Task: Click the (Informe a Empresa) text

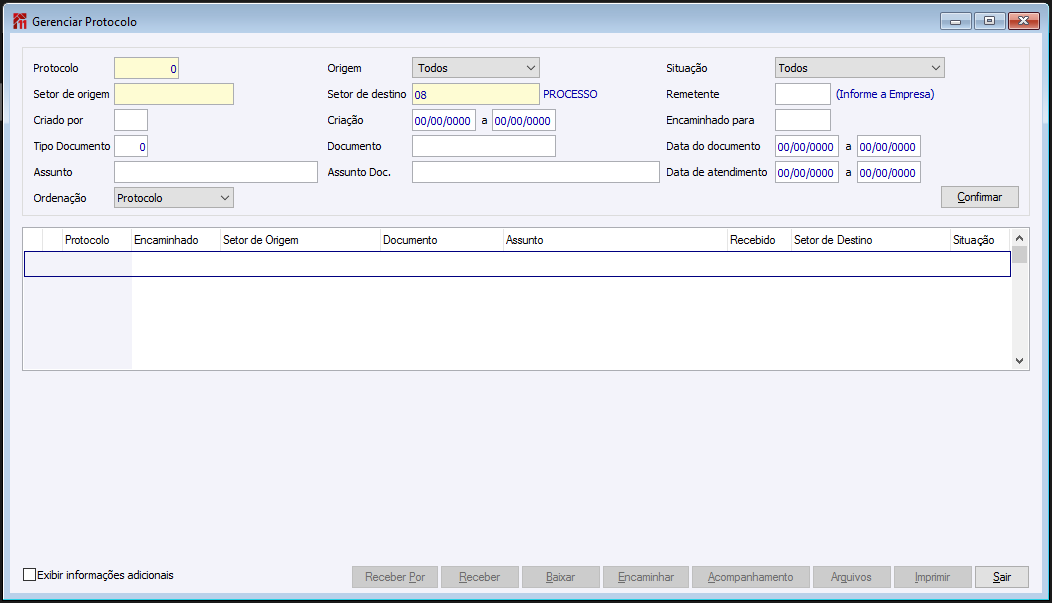Action: pyautogui.click(x=885, y=94)
